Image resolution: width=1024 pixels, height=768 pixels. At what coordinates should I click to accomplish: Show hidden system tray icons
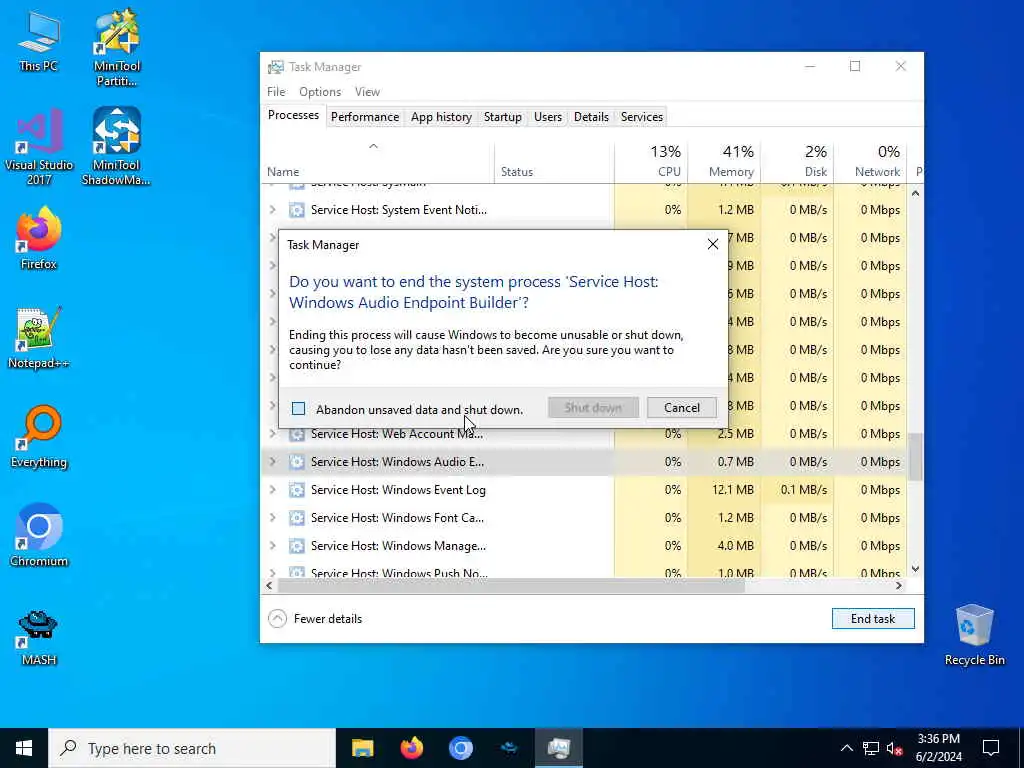point(846,748)
